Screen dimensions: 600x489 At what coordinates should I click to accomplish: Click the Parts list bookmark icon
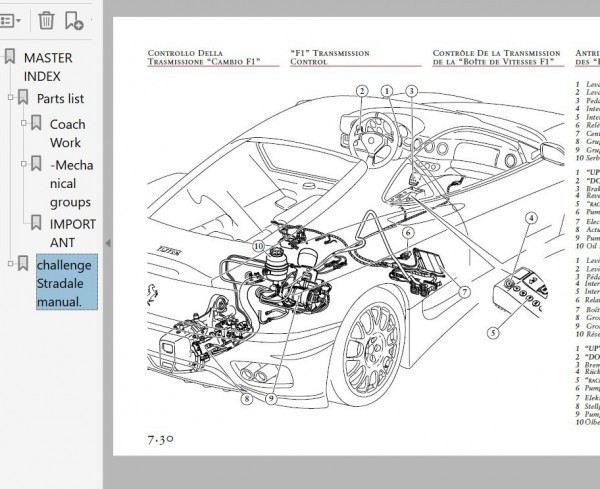(23, 97)
